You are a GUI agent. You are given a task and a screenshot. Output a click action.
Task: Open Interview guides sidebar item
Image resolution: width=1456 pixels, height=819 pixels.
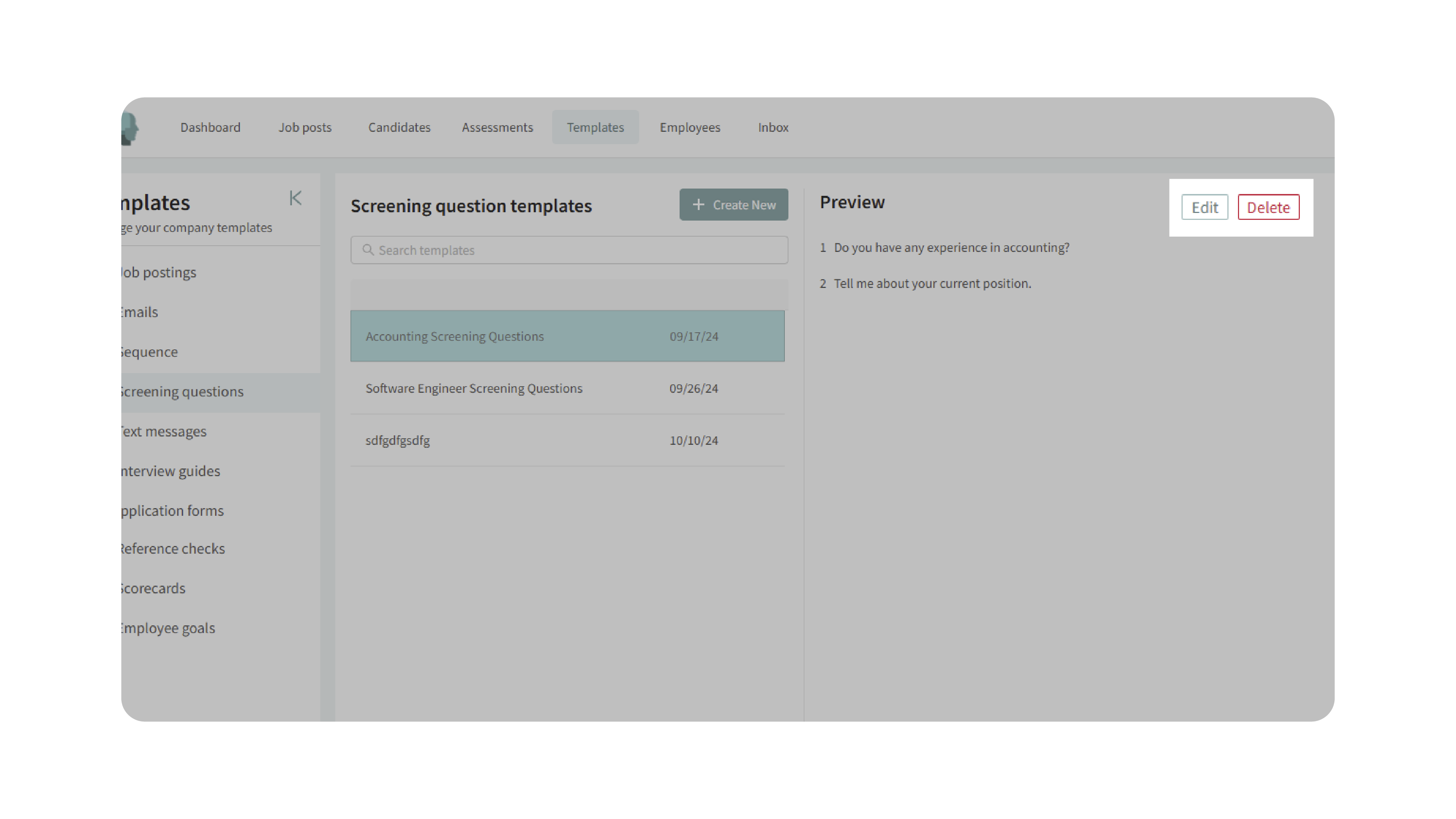point(170,471)
